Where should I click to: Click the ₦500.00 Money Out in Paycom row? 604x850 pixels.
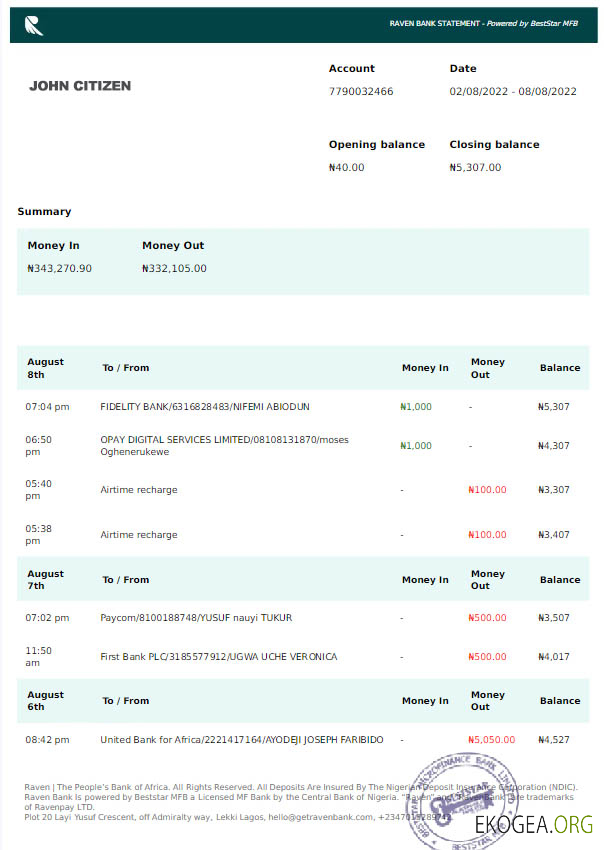pyautogui.click(x=487, y=617)
